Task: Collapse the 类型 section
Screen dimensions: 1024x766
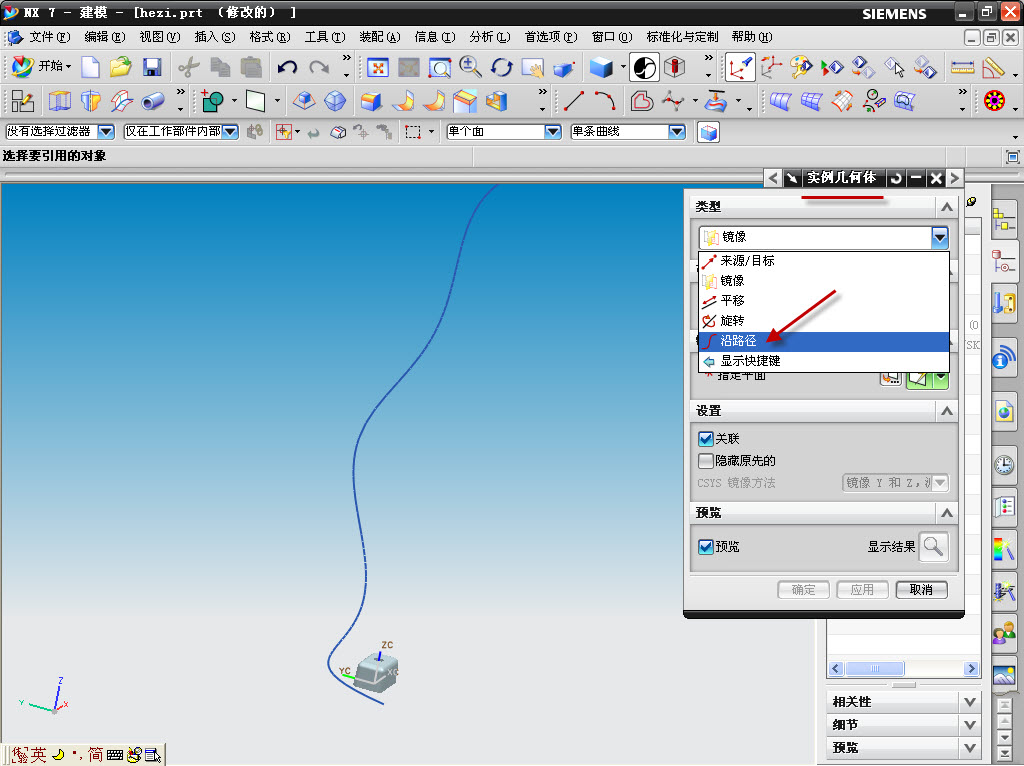Action: click(x=946, y=207)
